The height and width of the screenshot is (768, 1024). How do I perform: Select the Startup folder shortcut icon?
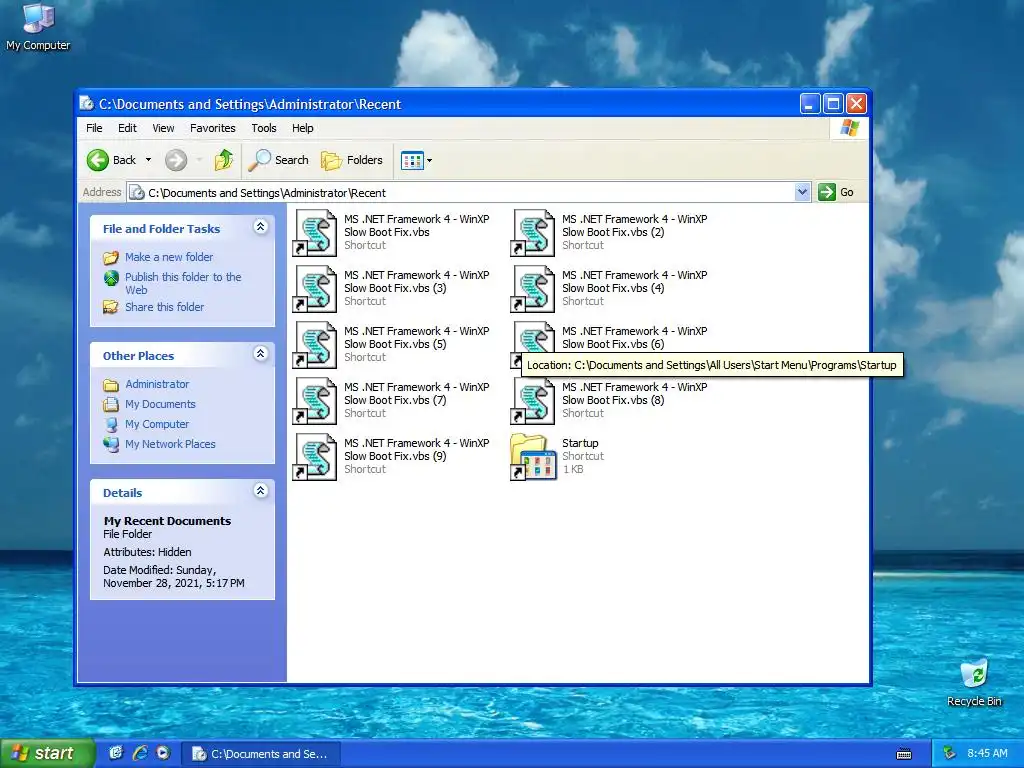click(x=533, y=457)
